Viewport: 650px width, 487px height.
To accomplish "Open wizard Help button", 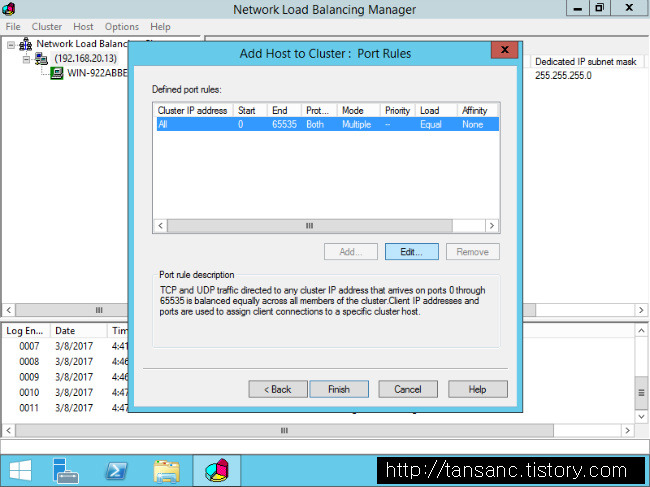I will pyautogui.click(x=478, y=389).
